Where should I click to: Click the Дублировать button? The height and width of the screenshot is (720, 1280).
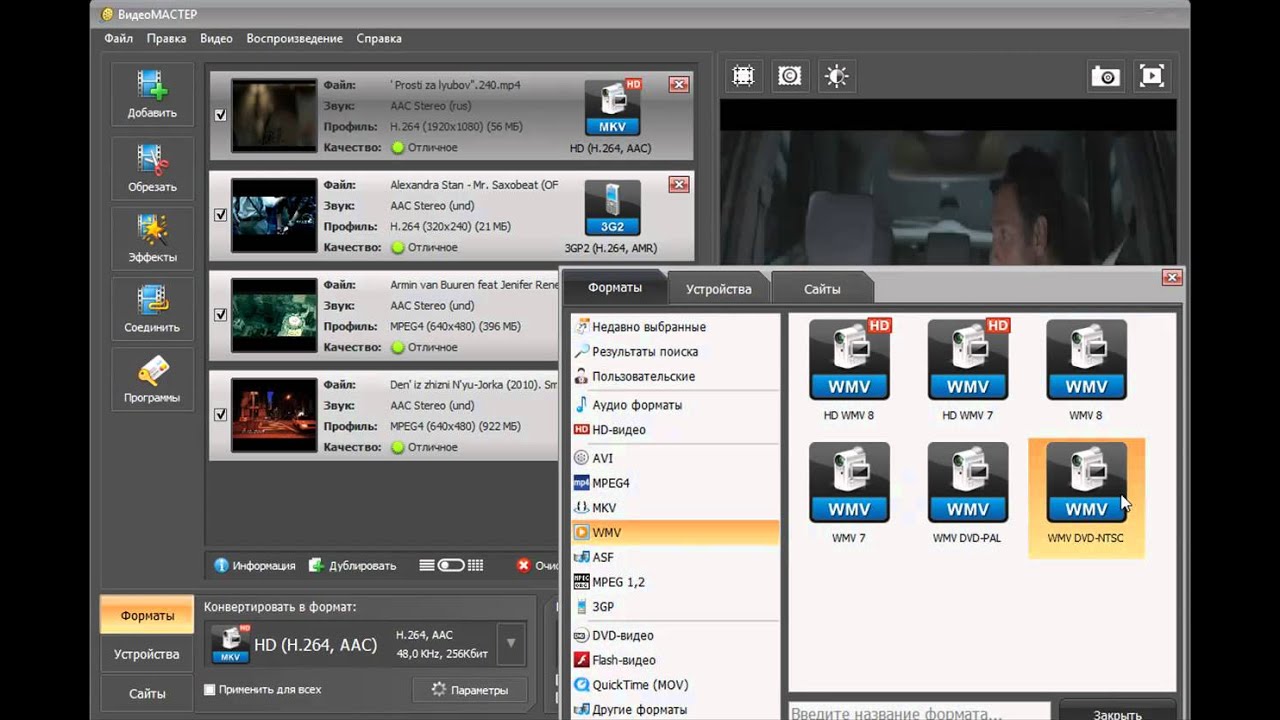click(x=352, y=565)
